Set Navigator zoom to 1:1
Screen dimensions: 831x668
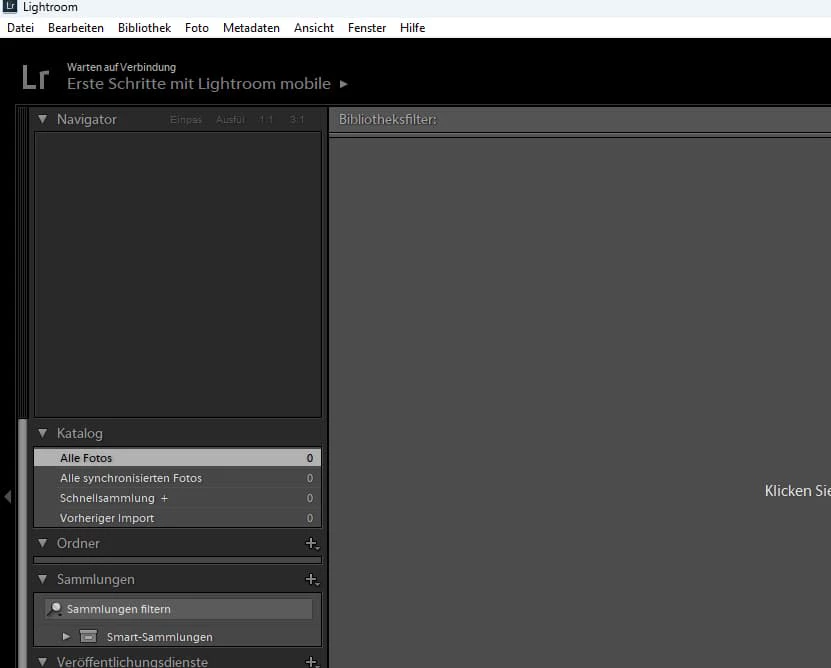(x=266, y=120)
